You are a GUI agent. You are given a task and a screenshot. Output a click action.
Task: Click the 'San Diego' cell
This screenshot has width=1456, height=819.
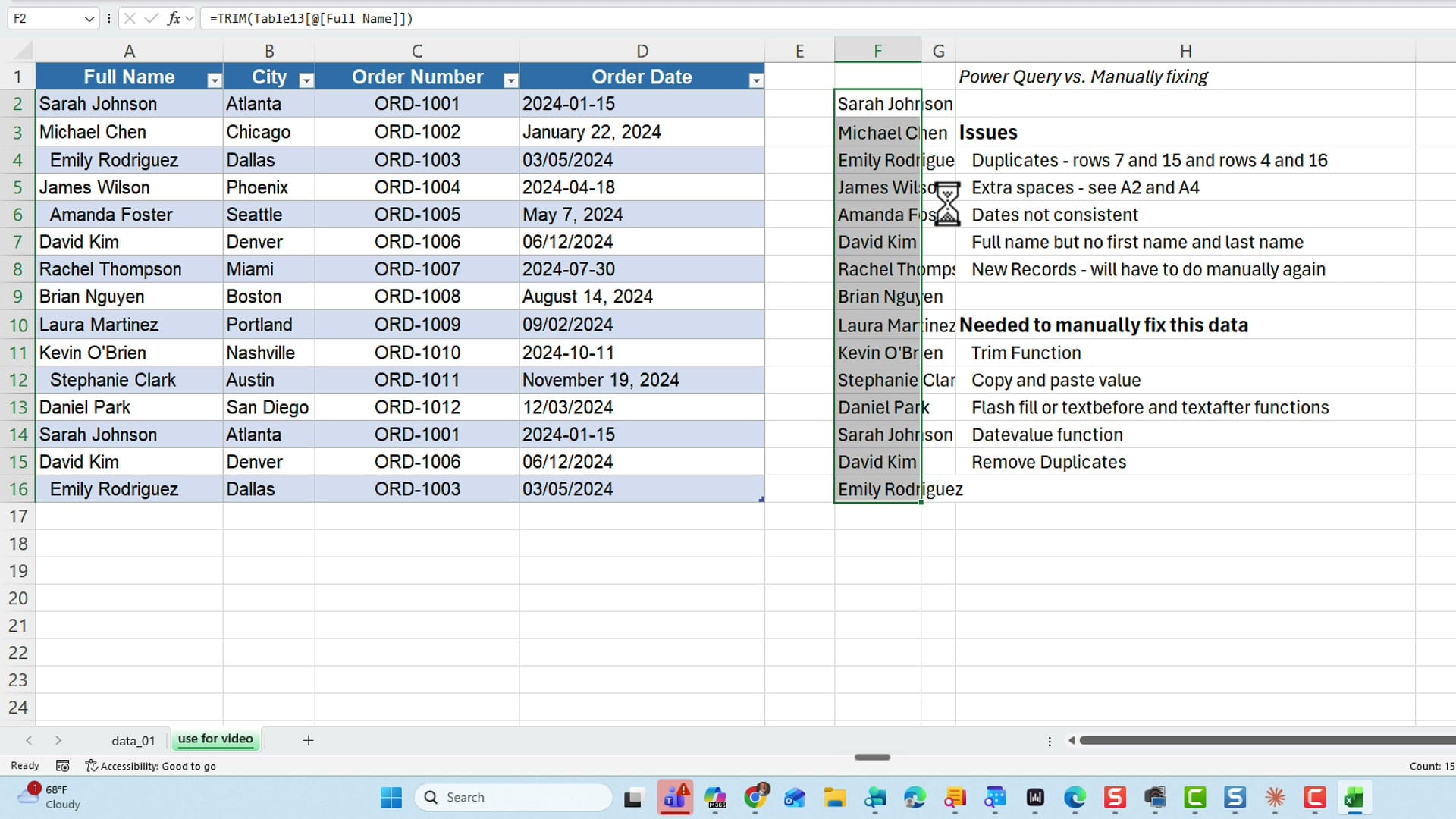coord(268,407)
